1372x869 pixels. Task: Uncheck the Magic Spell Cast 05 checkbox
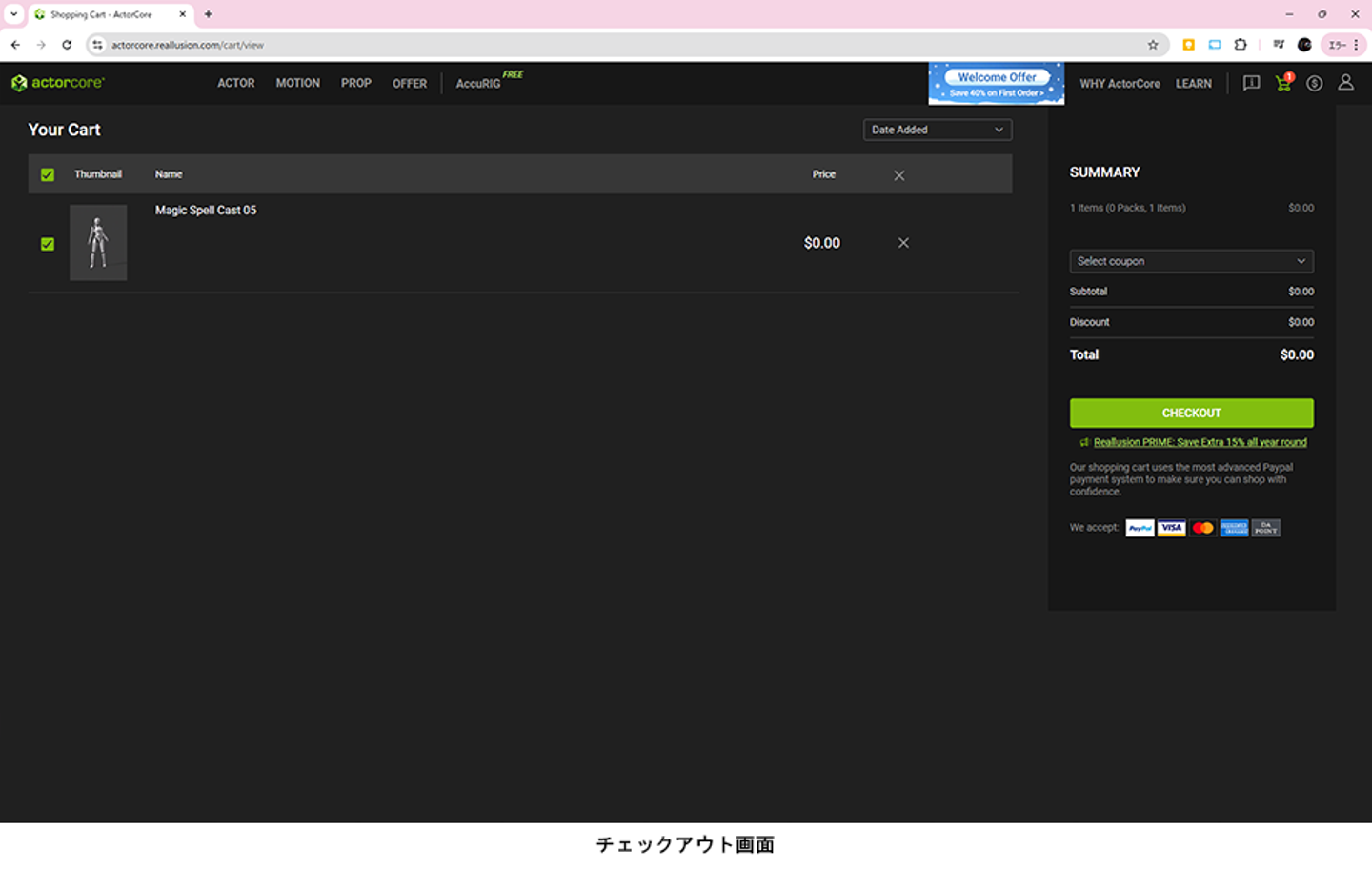[48, 244]
